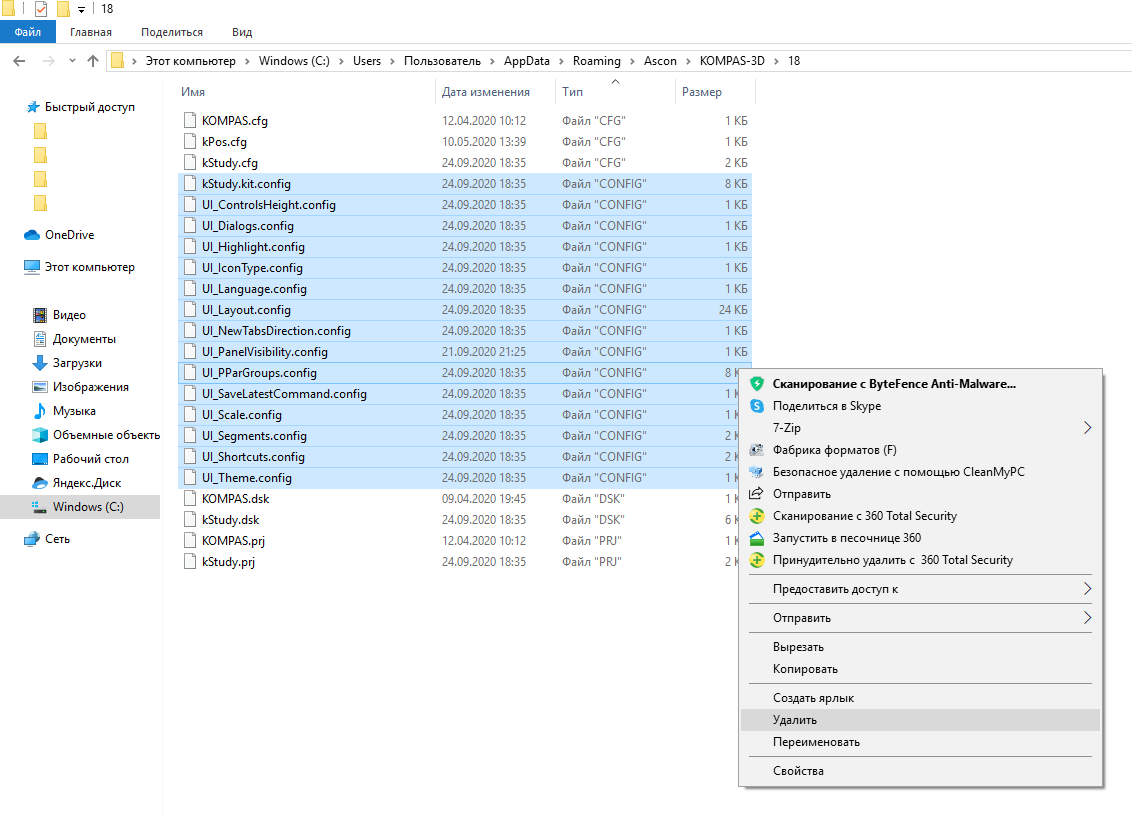The image size is (1132, 819).
Task: Navigate to Этот компьютер in address bar
Action: click(x=191, y=61)
